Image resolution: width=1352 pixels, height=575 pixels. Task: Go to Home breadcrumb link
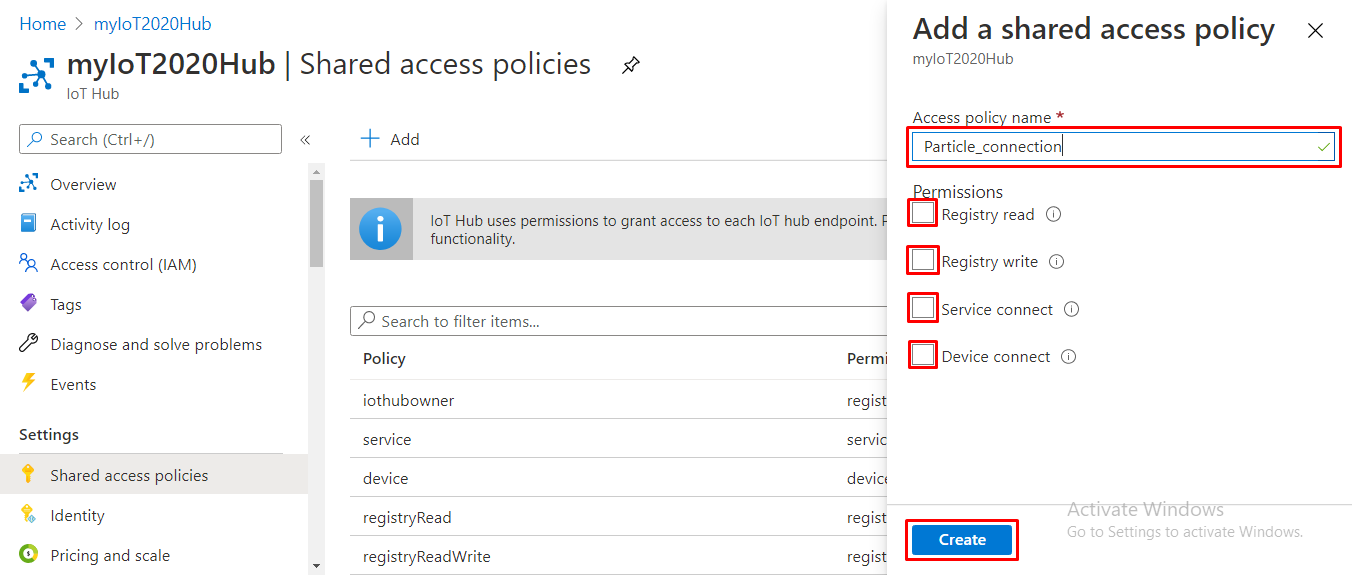(42, 24)
